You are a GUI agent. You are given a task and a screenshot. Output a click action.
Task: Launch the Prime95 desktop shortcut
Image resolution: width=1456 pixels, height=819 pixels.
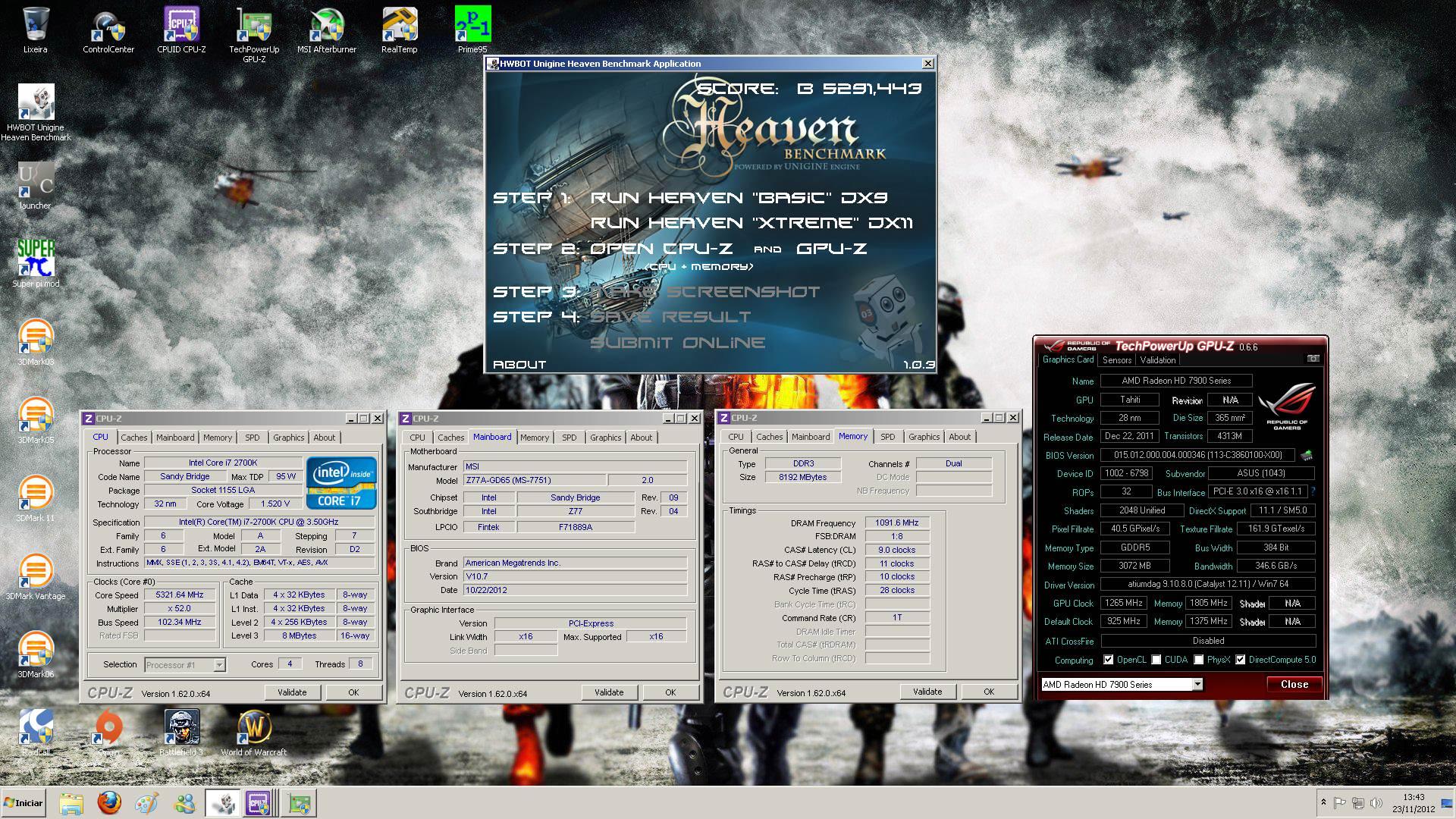coord(472,30)
